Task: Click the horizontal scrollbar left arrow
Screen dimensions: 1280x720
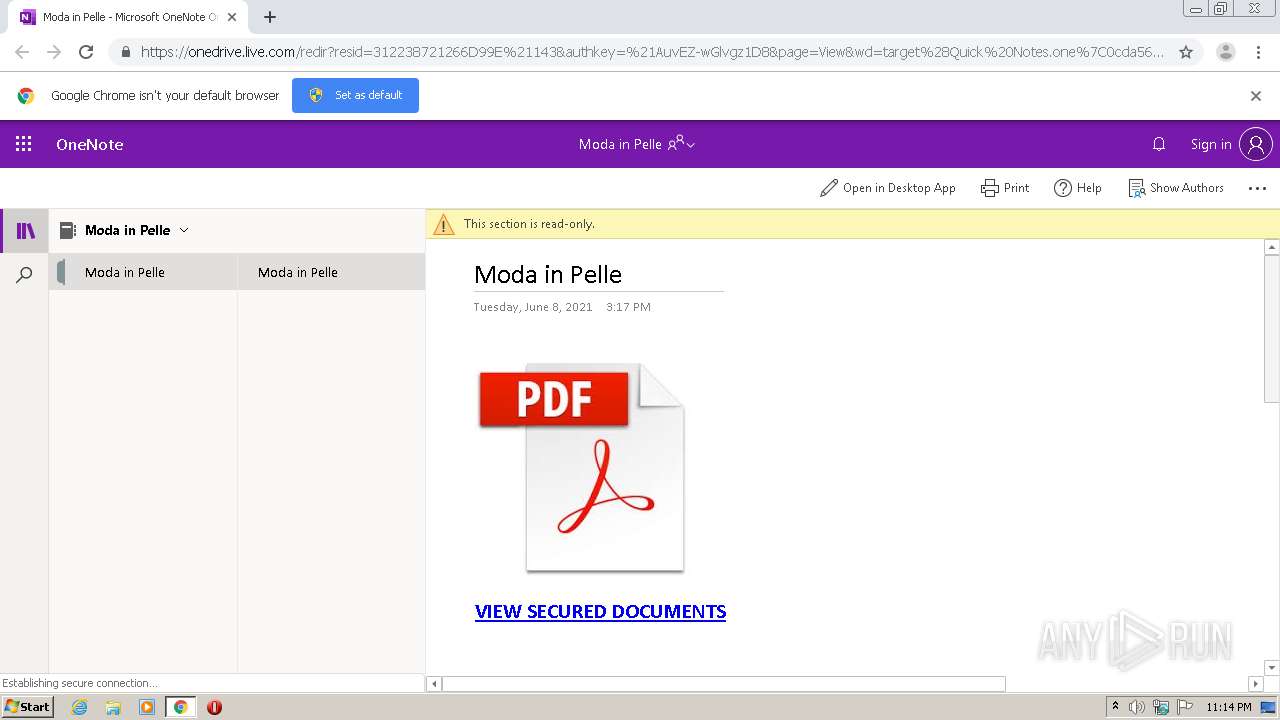Action: pos(434,684)
